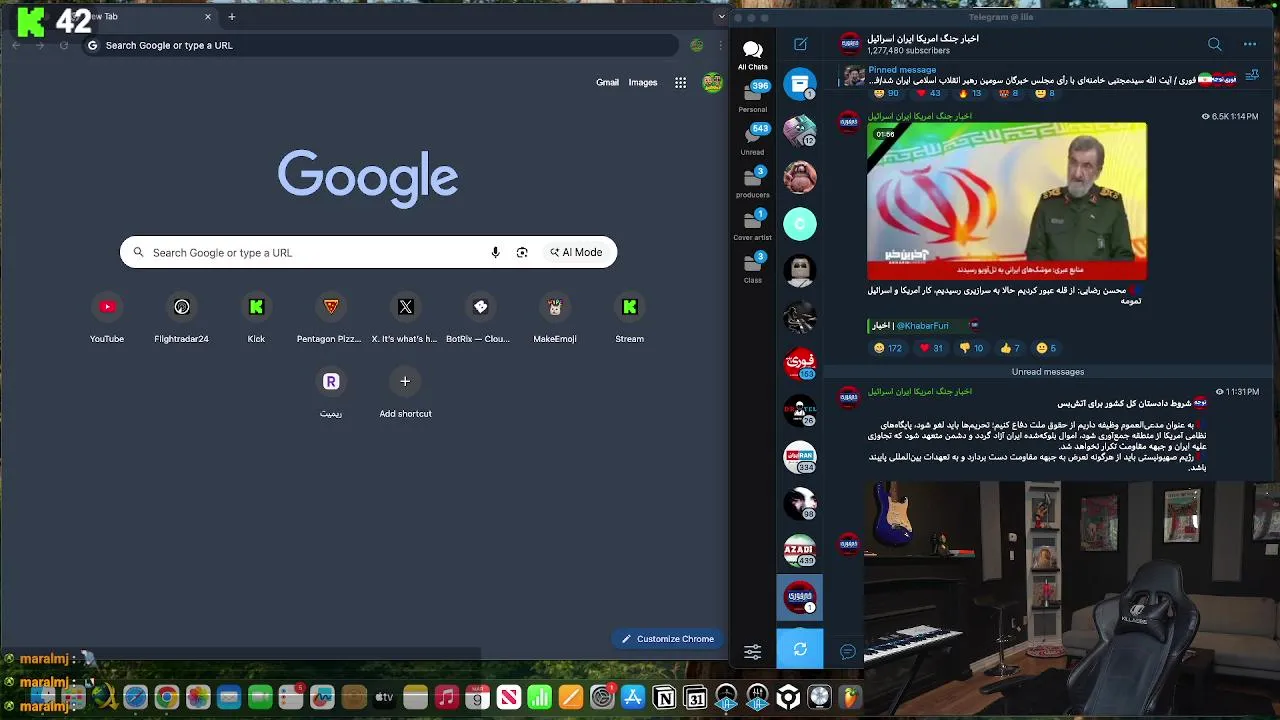This screenshot has width=1280, height=720.
Task: Toggle the fire reaction with 13
Action: click(969, 93)
